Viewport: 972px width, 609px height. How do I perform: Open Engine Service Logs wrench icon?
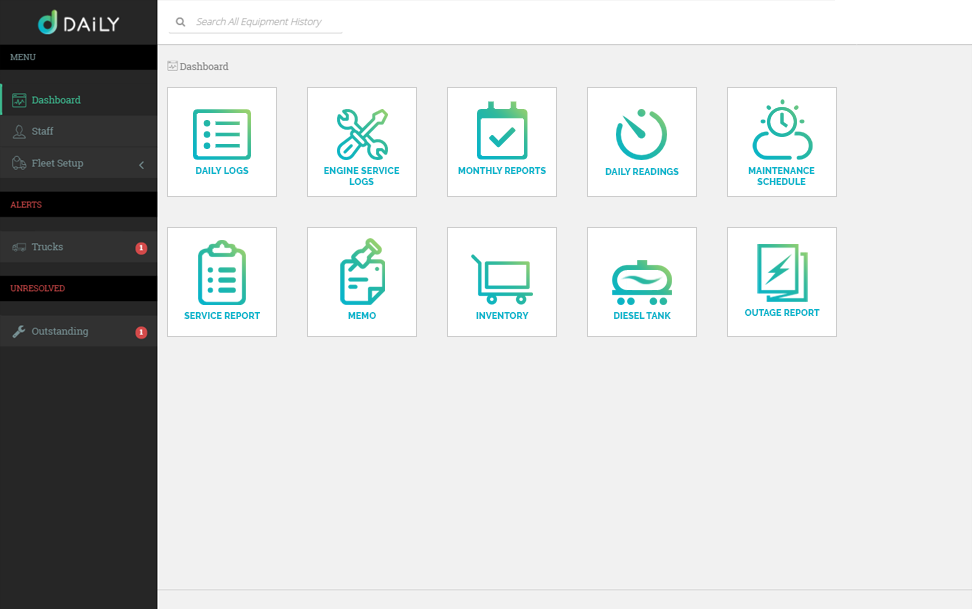(361, 135)
